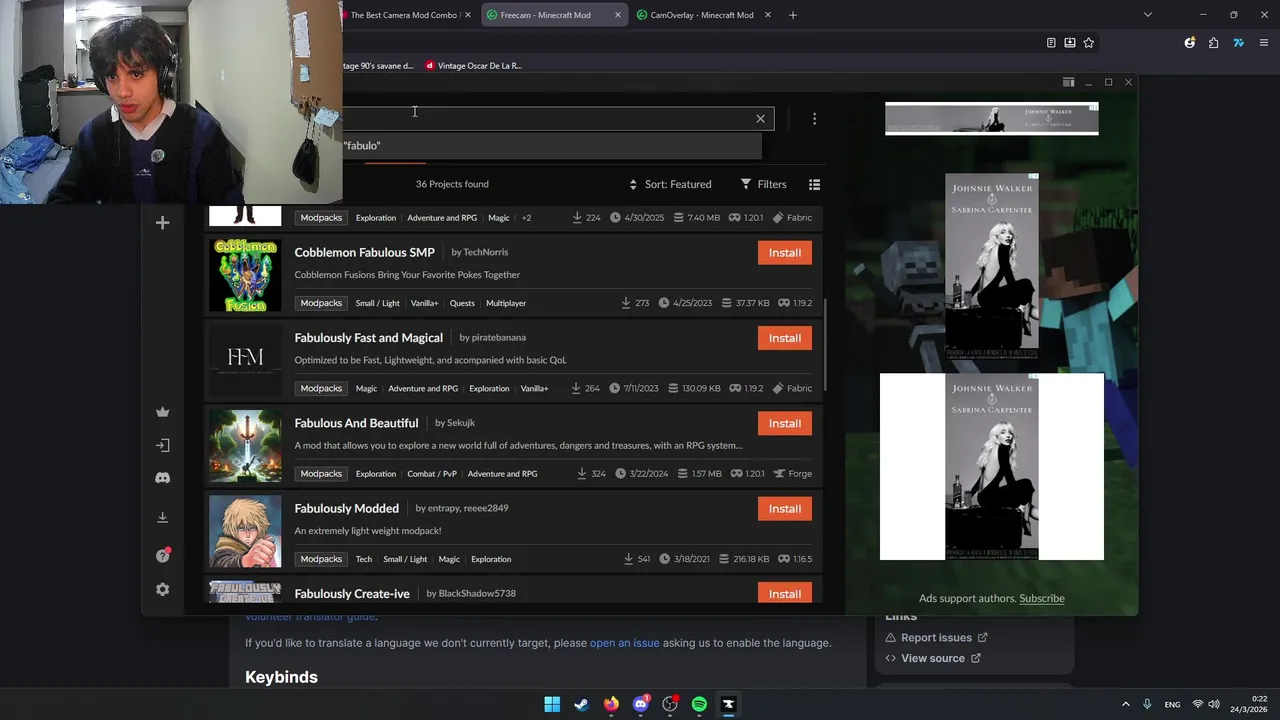
Task: Open the Fabulous And Beautiful sword thumbnail
Action: click(x=245, y=446)
